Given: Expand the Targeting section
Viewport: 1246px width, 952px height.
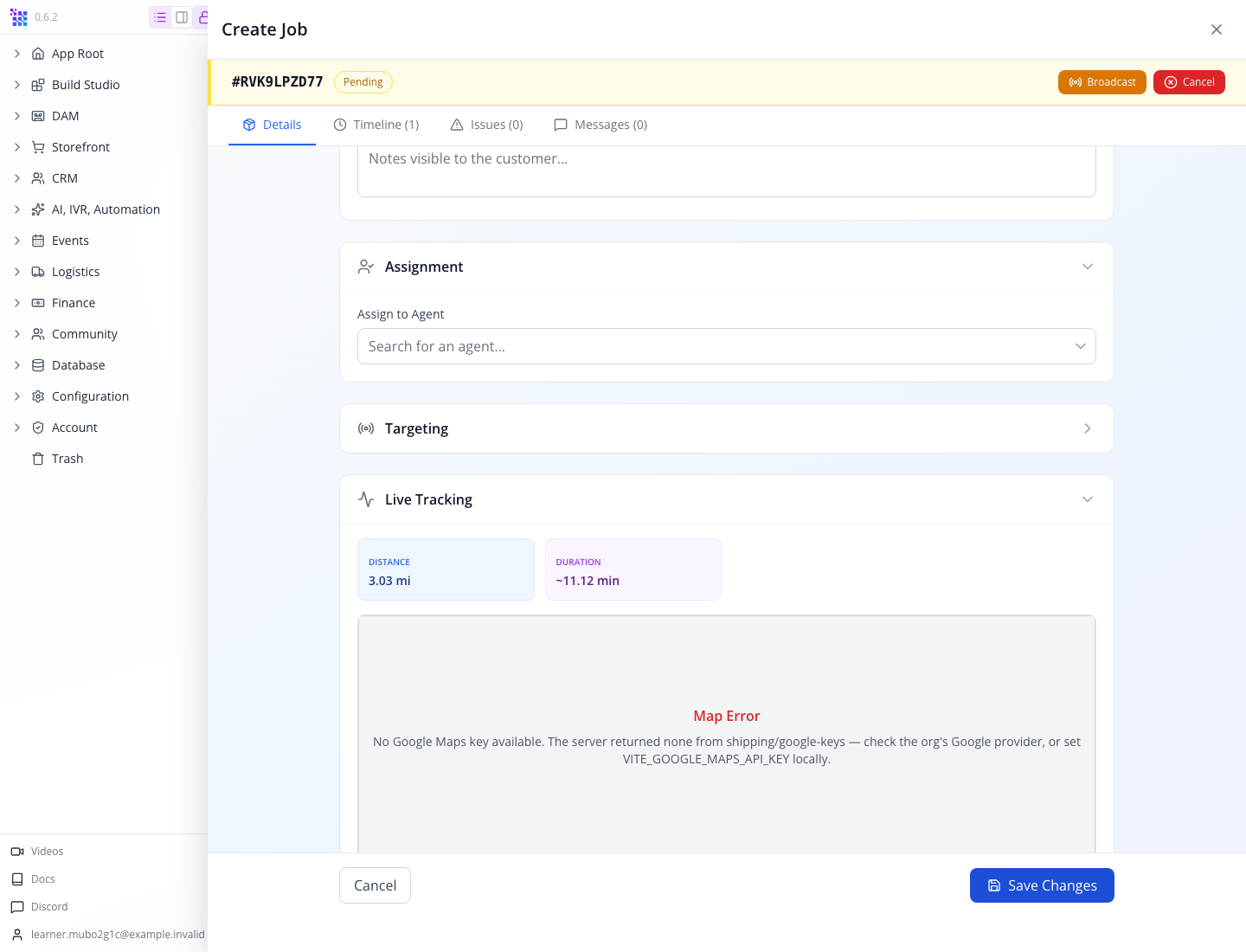Looking at the screenshot, I should tap(727, 428).
